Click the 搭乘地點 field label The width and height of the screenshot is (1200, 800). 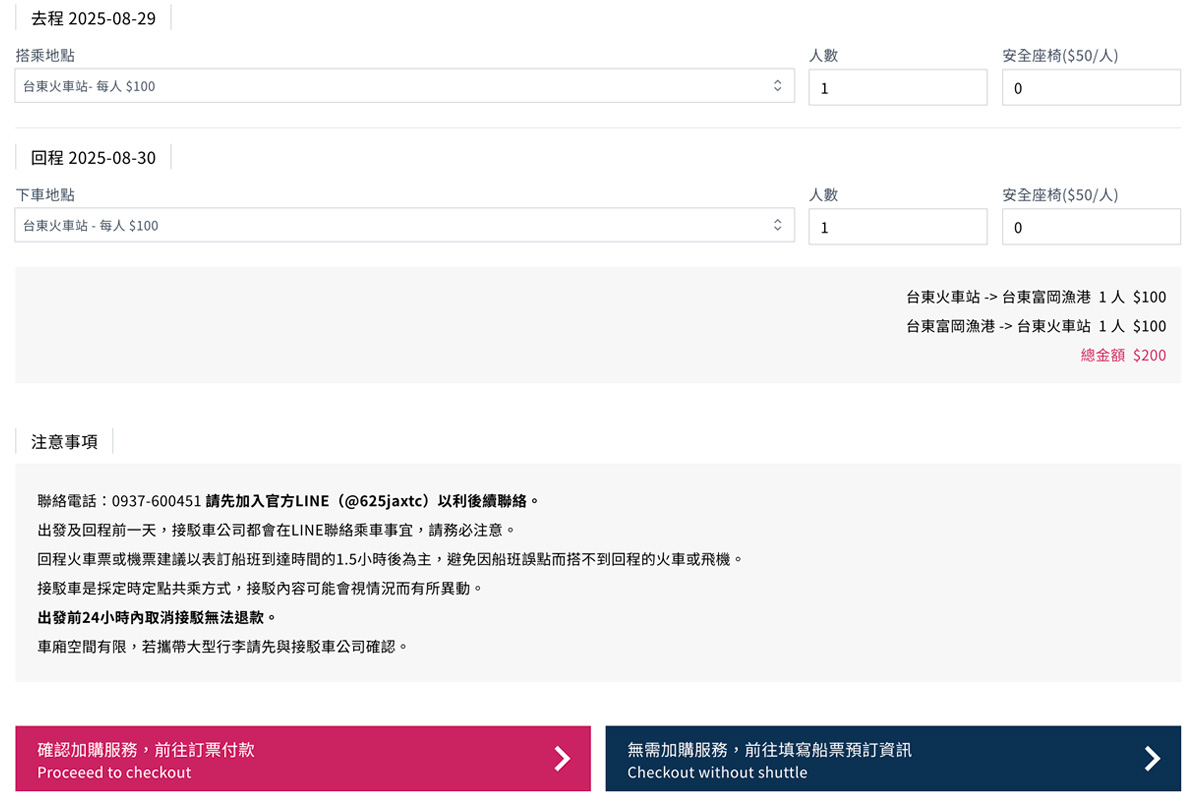tap(45, 56)
